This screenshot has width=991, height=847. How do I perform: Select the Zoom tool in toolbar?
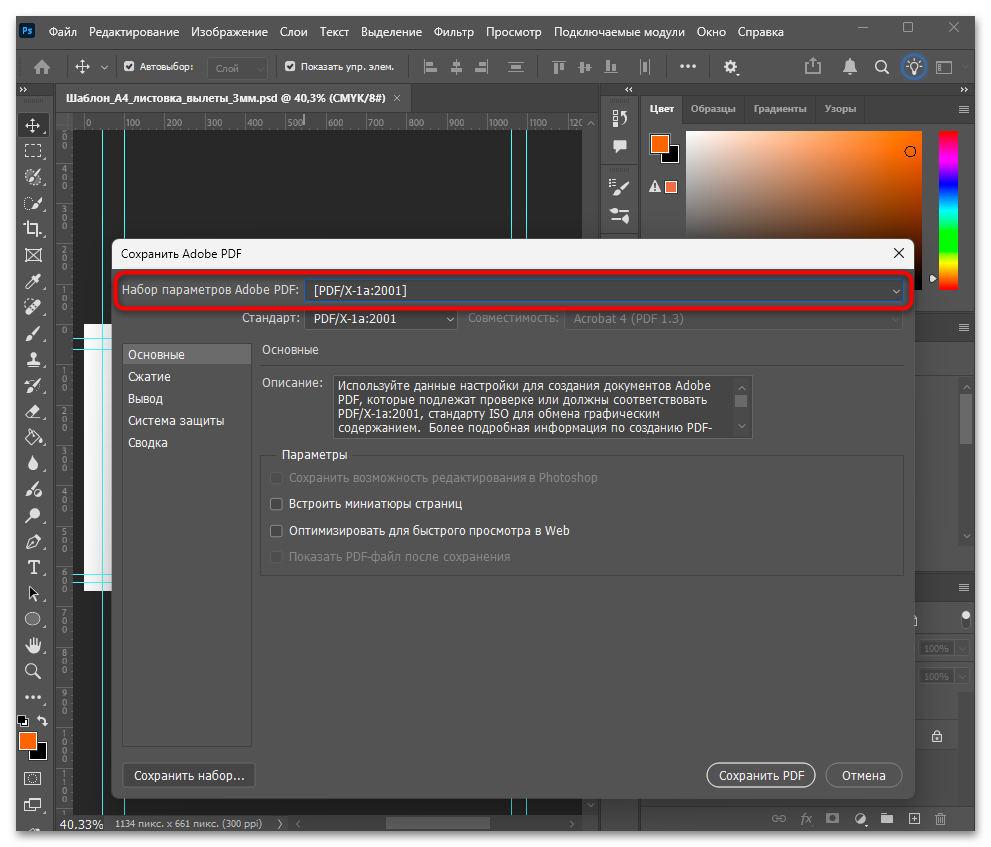pos(33,671)
